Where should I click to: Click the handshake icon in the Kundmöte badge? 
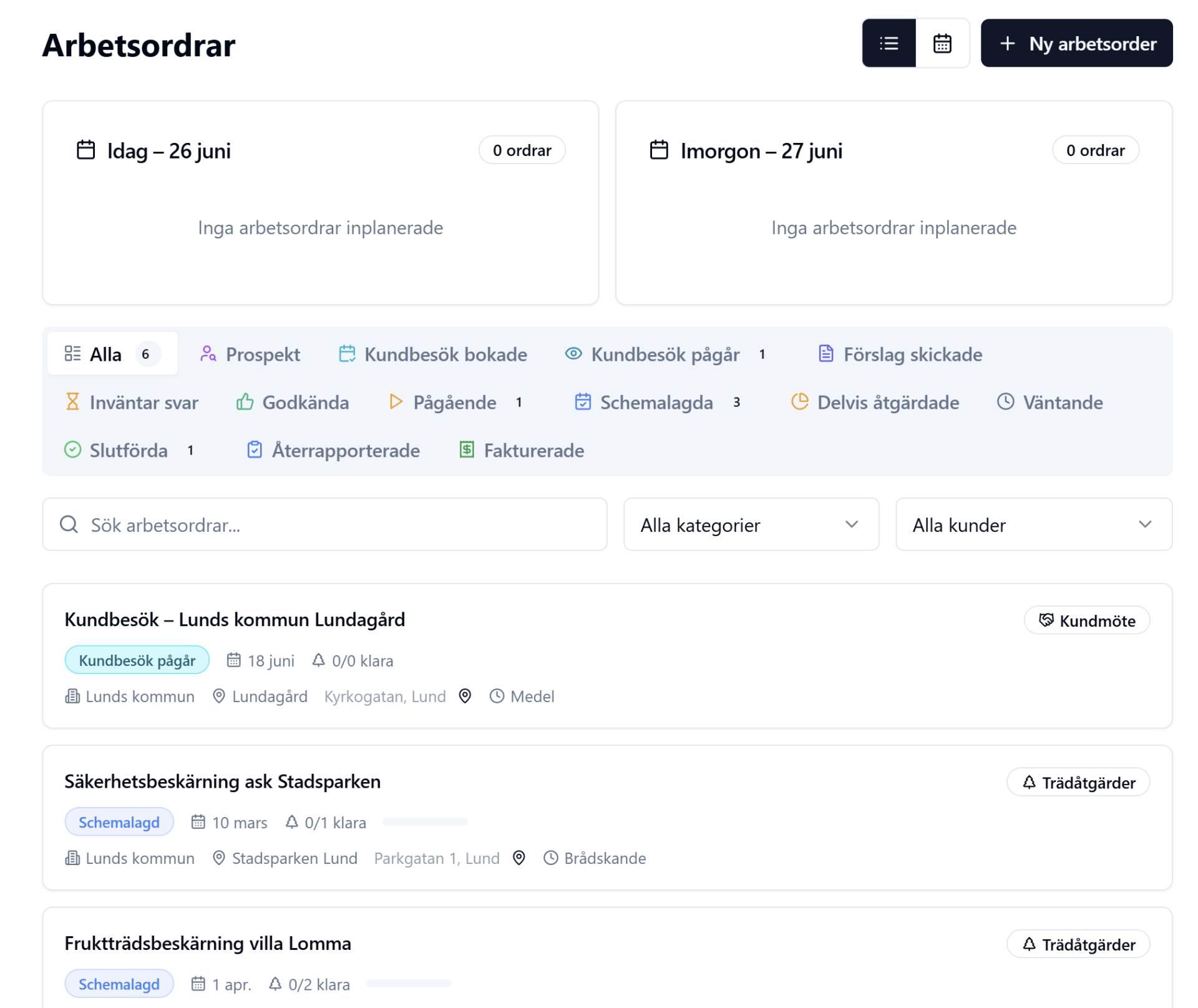tap(1046, 620)
